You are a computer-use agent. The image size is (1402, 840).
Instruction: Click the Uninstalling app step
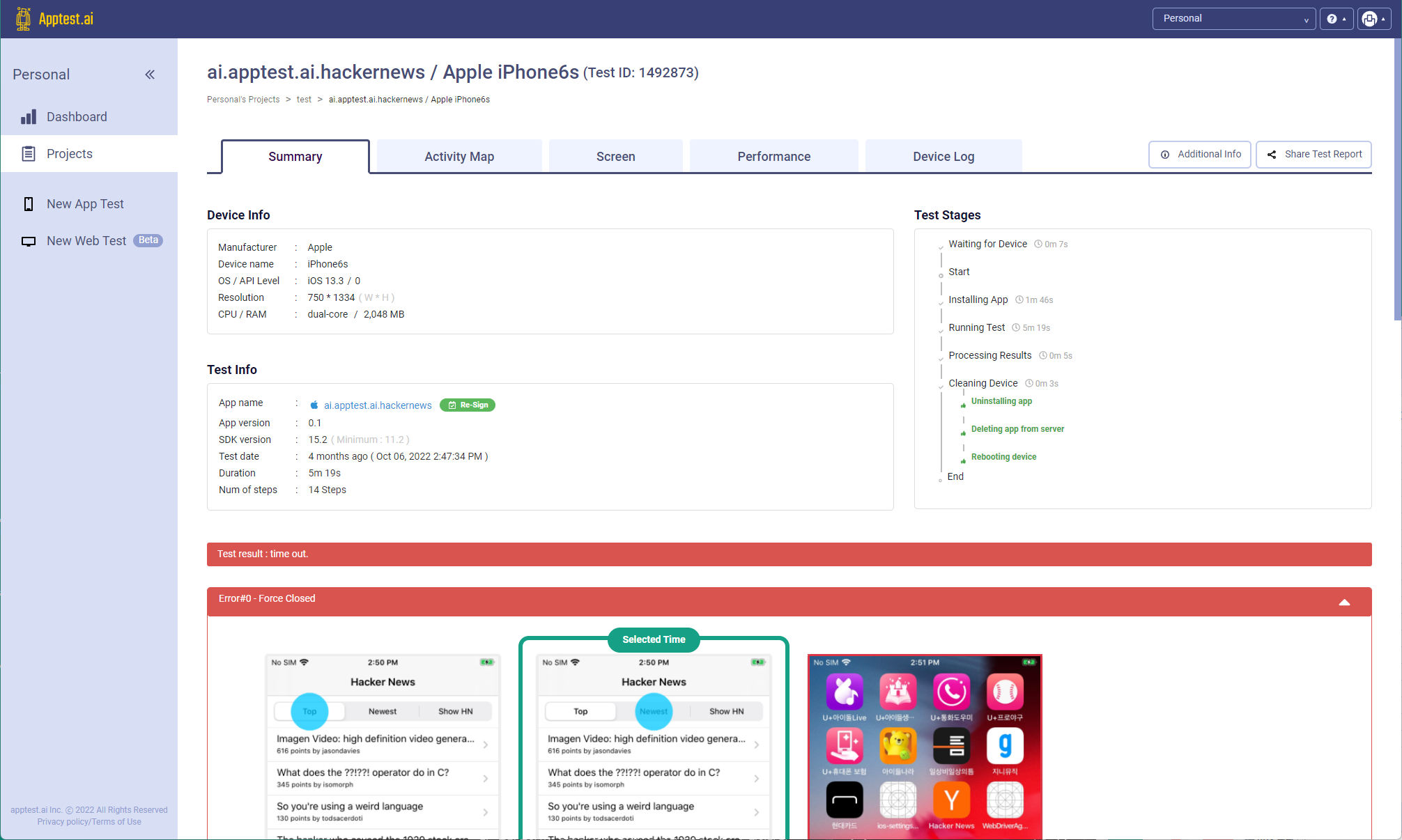click(x=1001, y=401)
